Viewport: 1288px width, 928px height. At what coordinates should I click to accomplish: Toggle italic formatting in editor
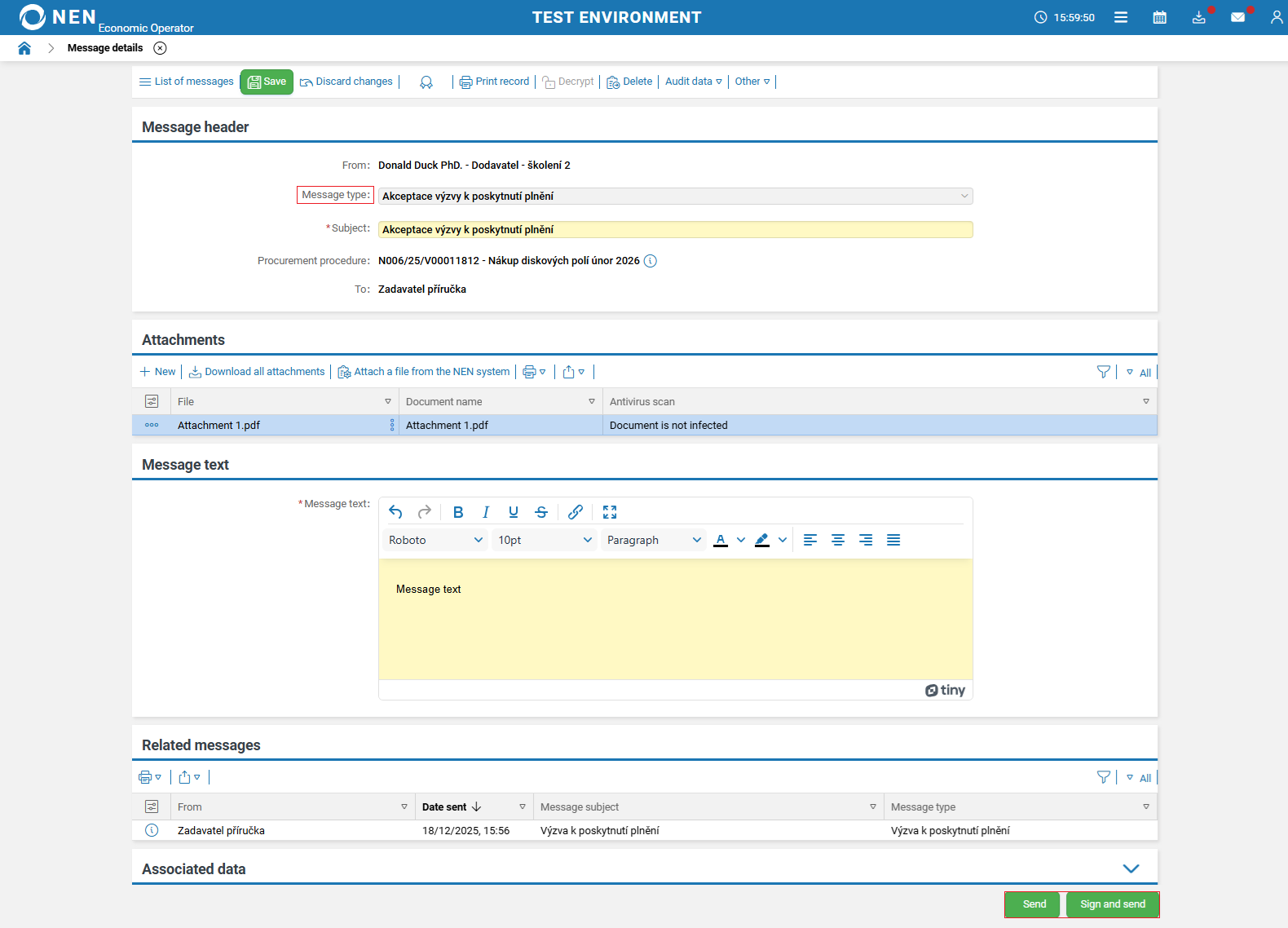[x=486, y=512]
